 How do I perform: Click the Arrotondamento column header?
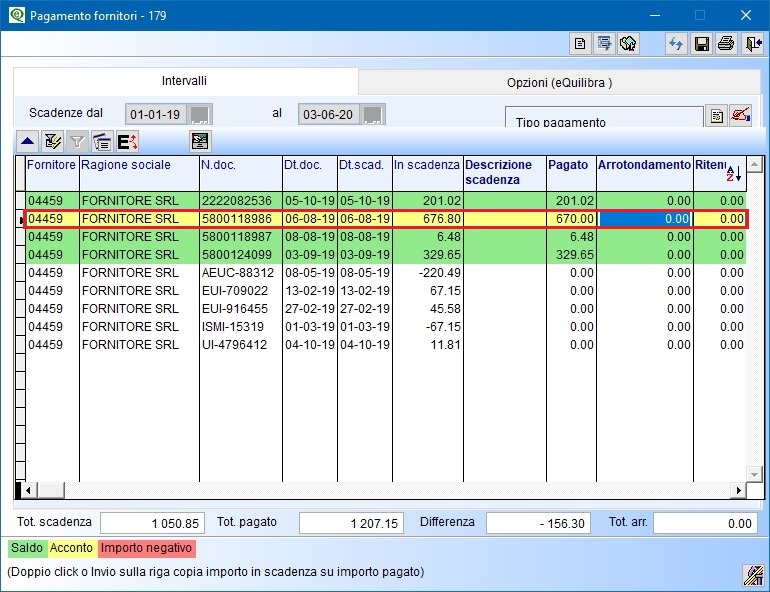point(645,174)
